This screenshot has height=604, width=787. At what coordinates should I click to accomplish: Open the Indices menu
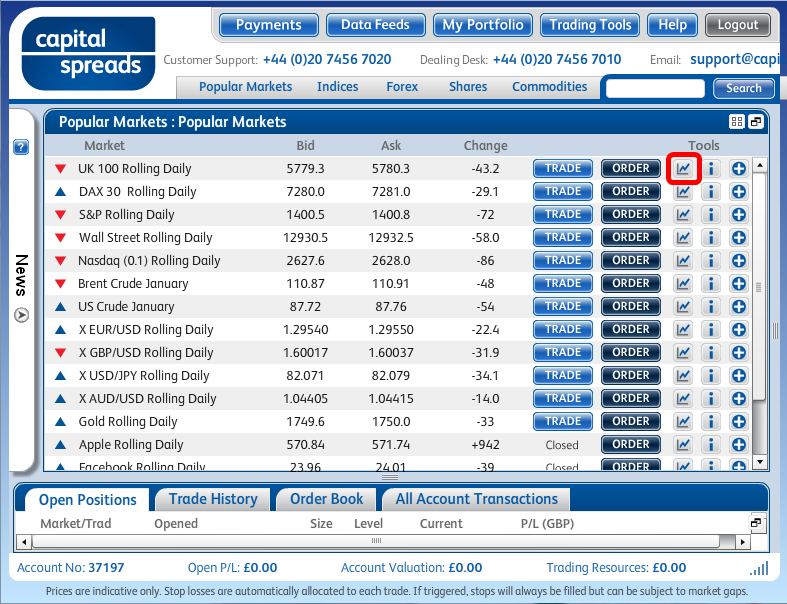[337, 87]
